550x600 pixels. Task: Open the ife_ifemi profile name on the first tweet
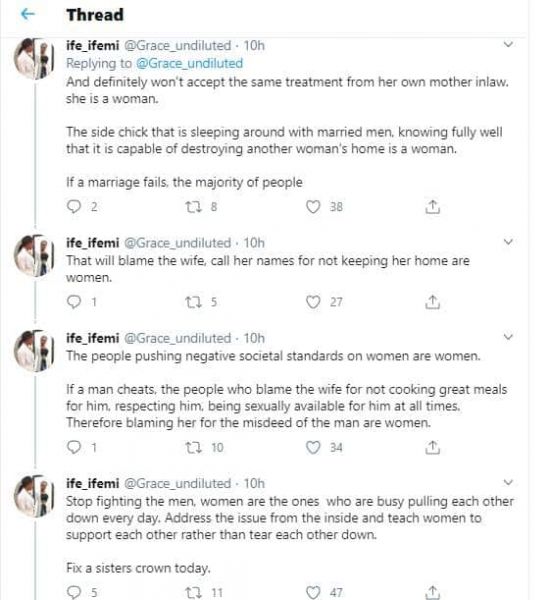pyautogui.click(x=92, y=46)
